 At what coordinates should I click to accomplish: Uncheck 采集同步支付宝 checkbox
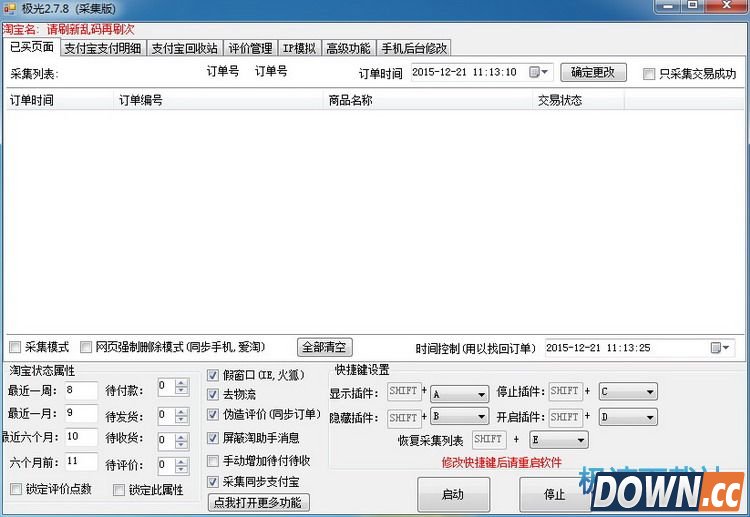[x=213, y=482]
